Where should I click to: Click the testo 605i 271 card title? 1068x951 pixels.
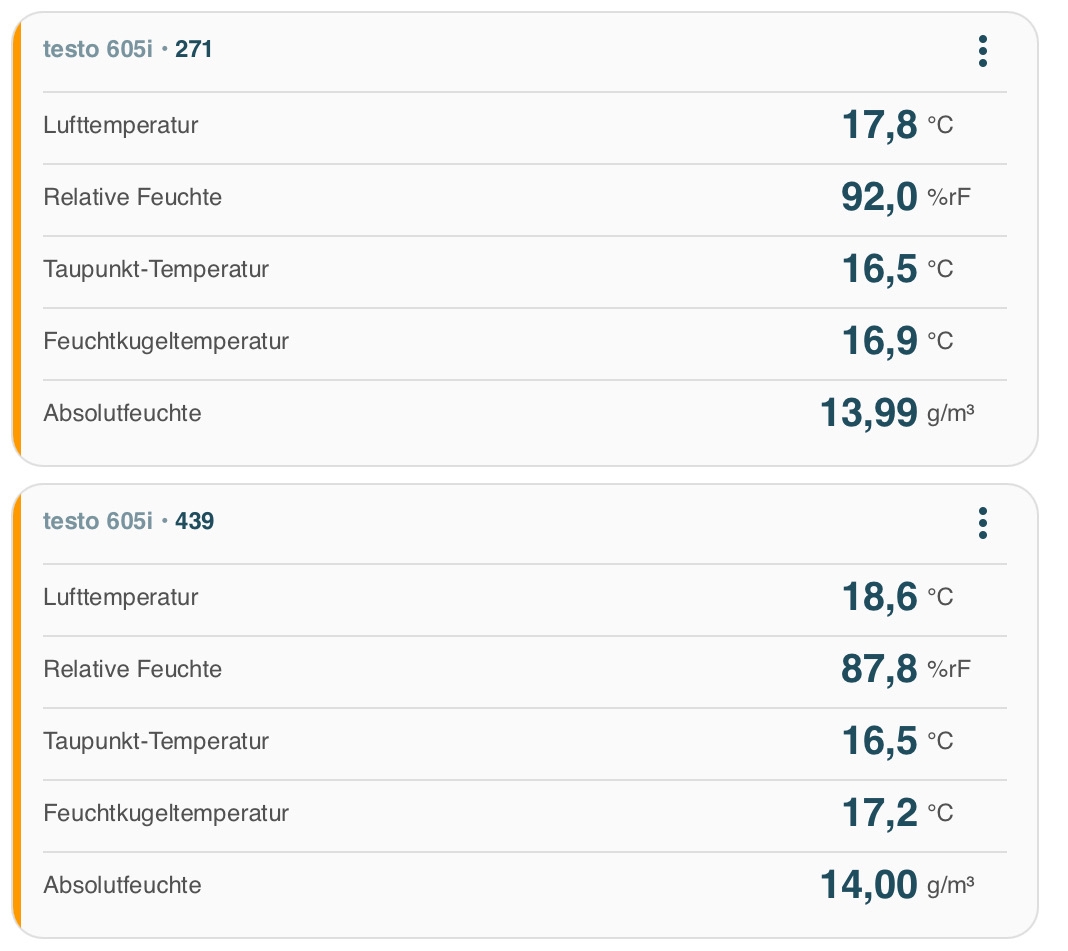(128, 49)
